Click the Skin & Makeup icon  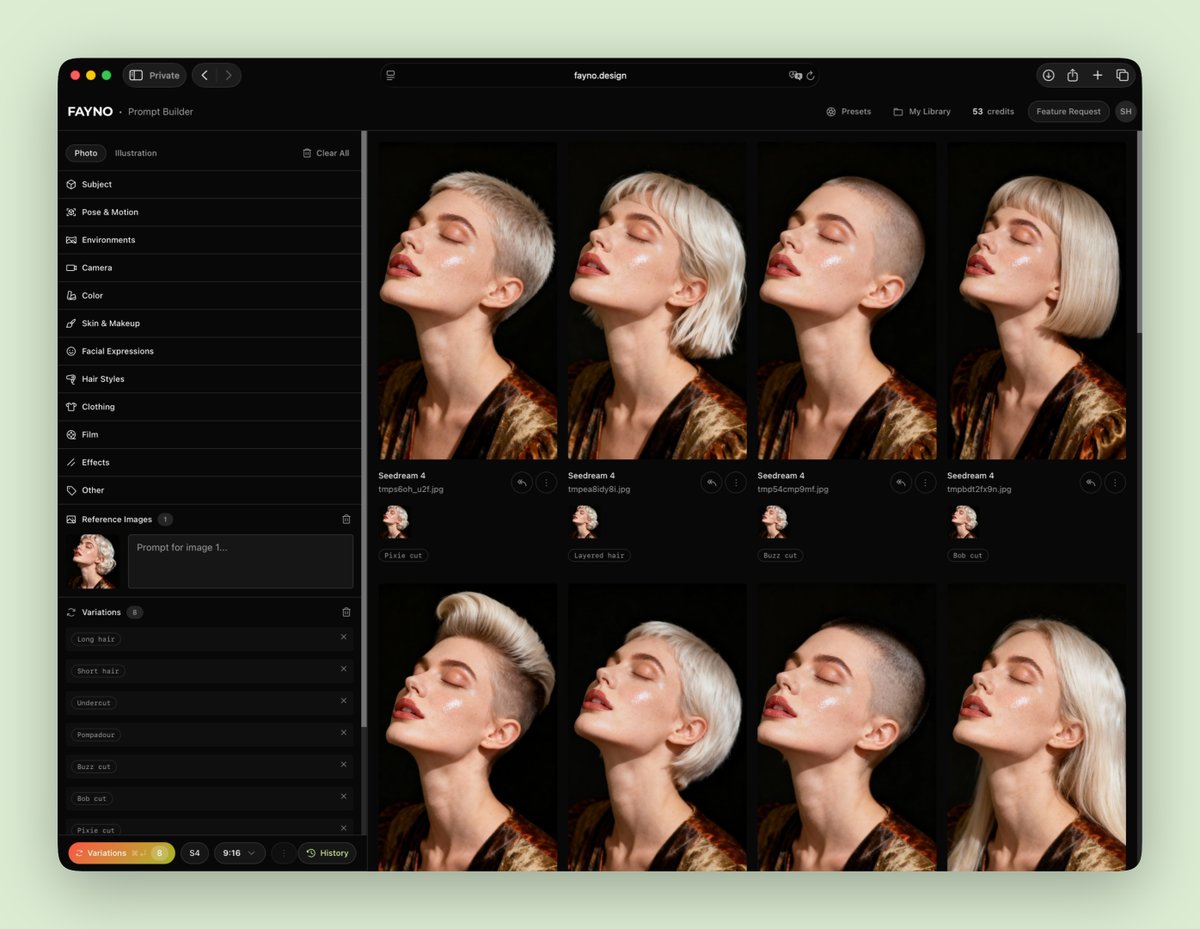70,323
